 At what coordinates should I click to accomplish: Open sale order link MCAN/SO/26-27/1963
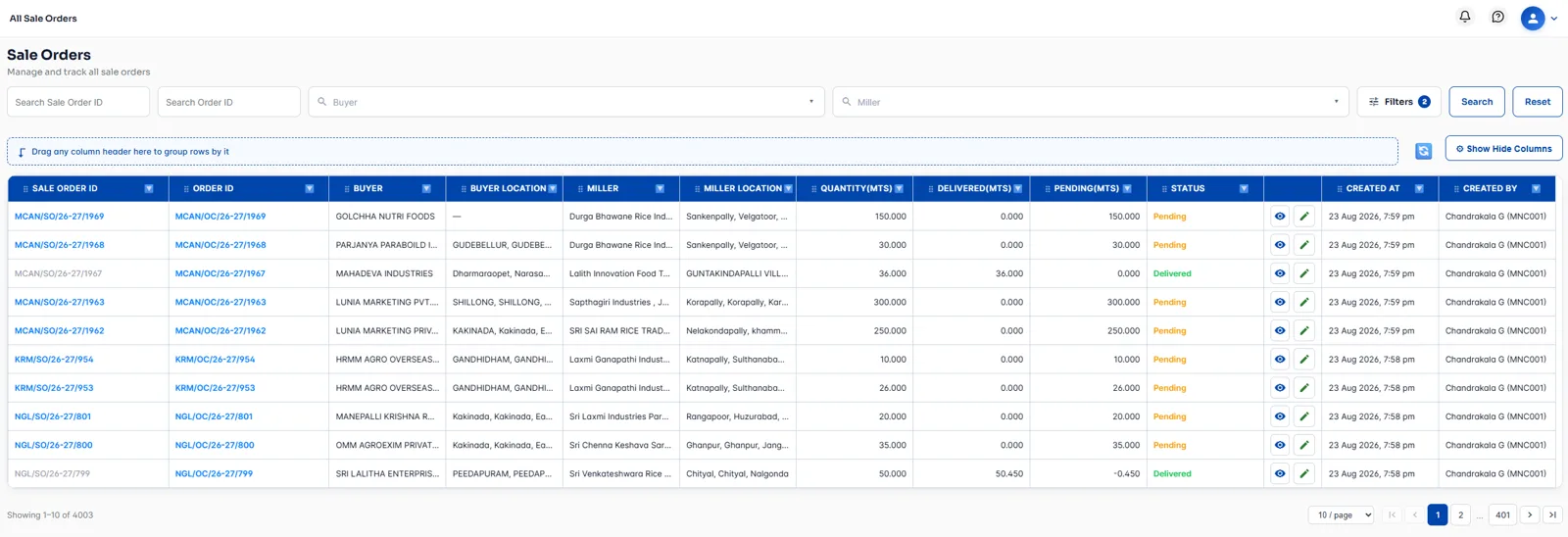(60, 302)
